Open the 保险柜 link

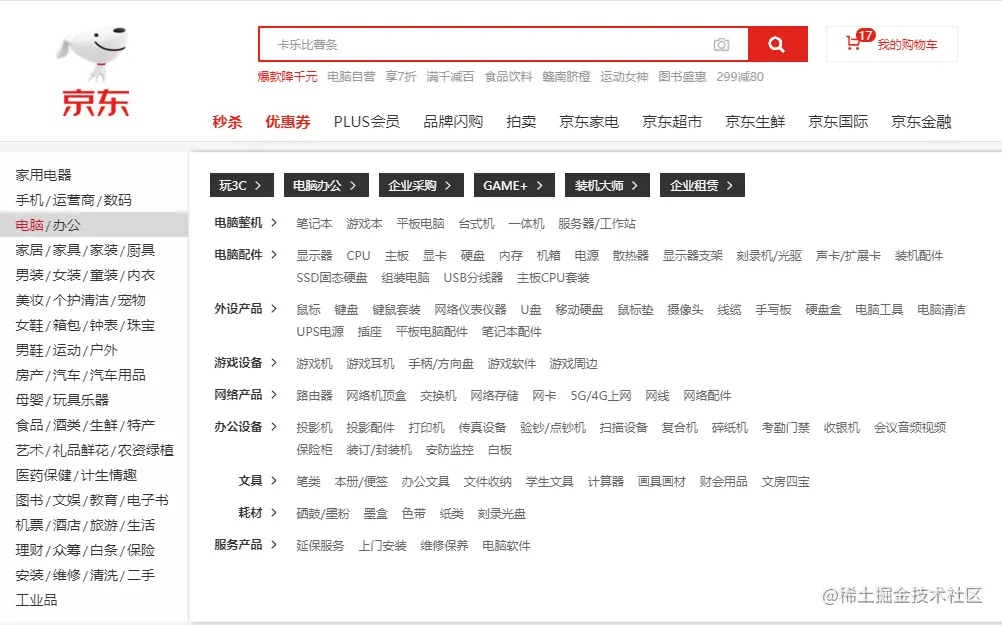coord(314,450)
